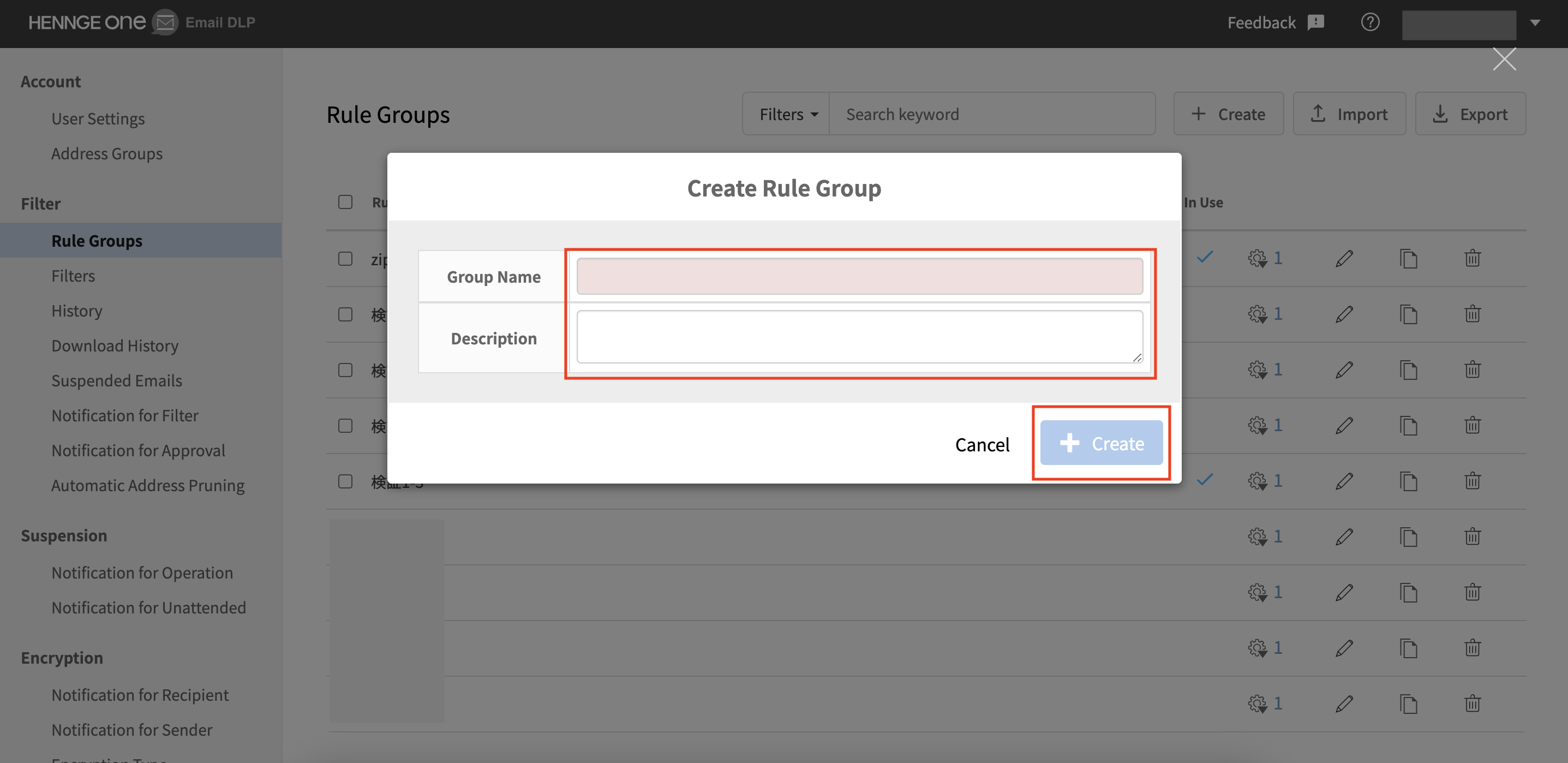1568x763 pixels.
Task: Open Notification for Recipient page
Action: 140,695
